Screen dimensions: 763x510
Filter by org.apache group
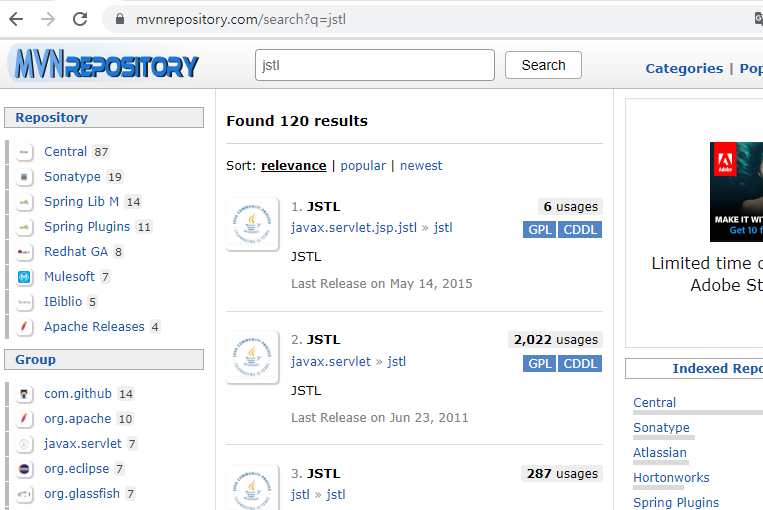click(77, 419)
